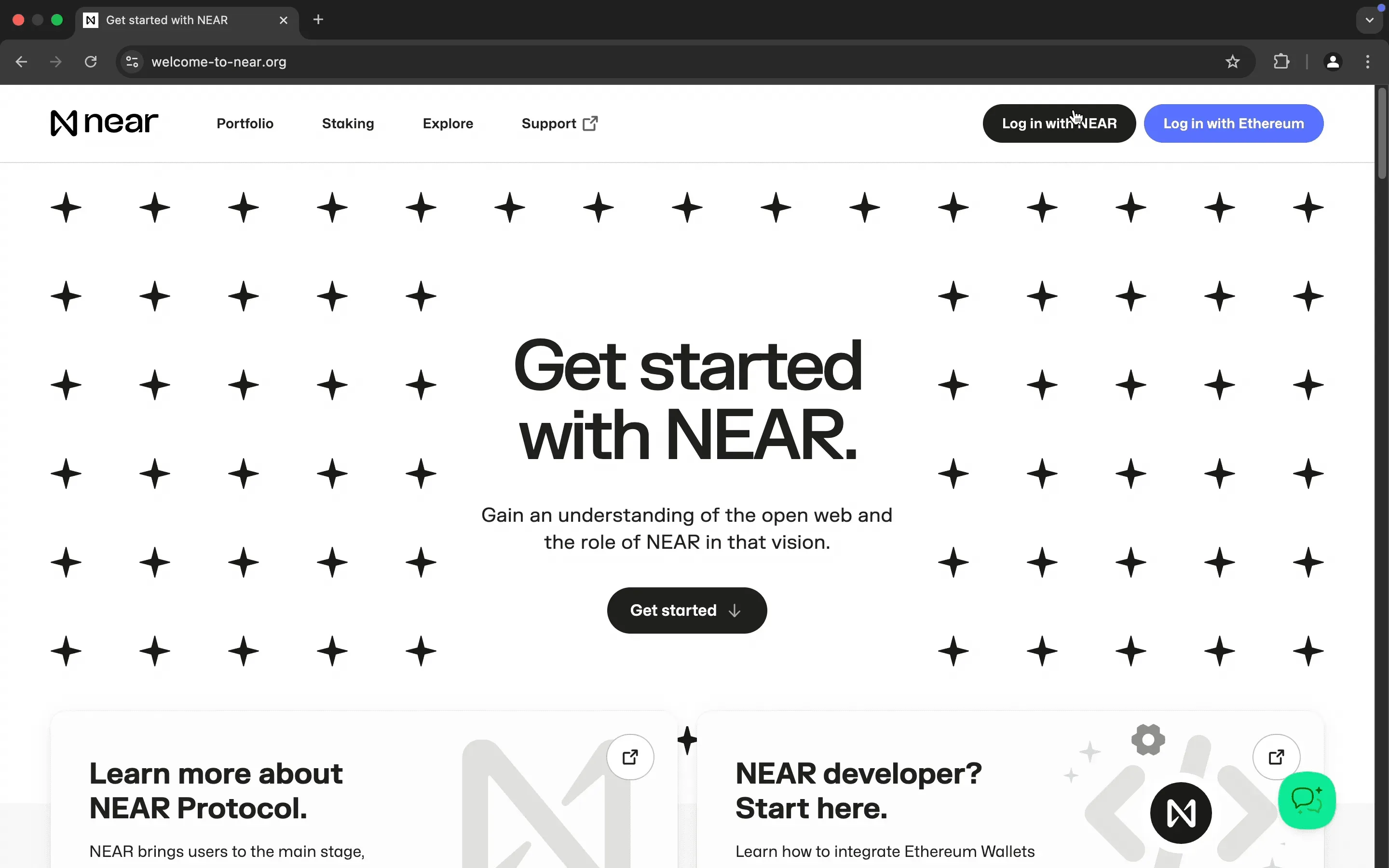This screenshot has width=1389, height=868.
Task: Open external link on Learn more about NEAR Protocol card
Action: point(630,757)
